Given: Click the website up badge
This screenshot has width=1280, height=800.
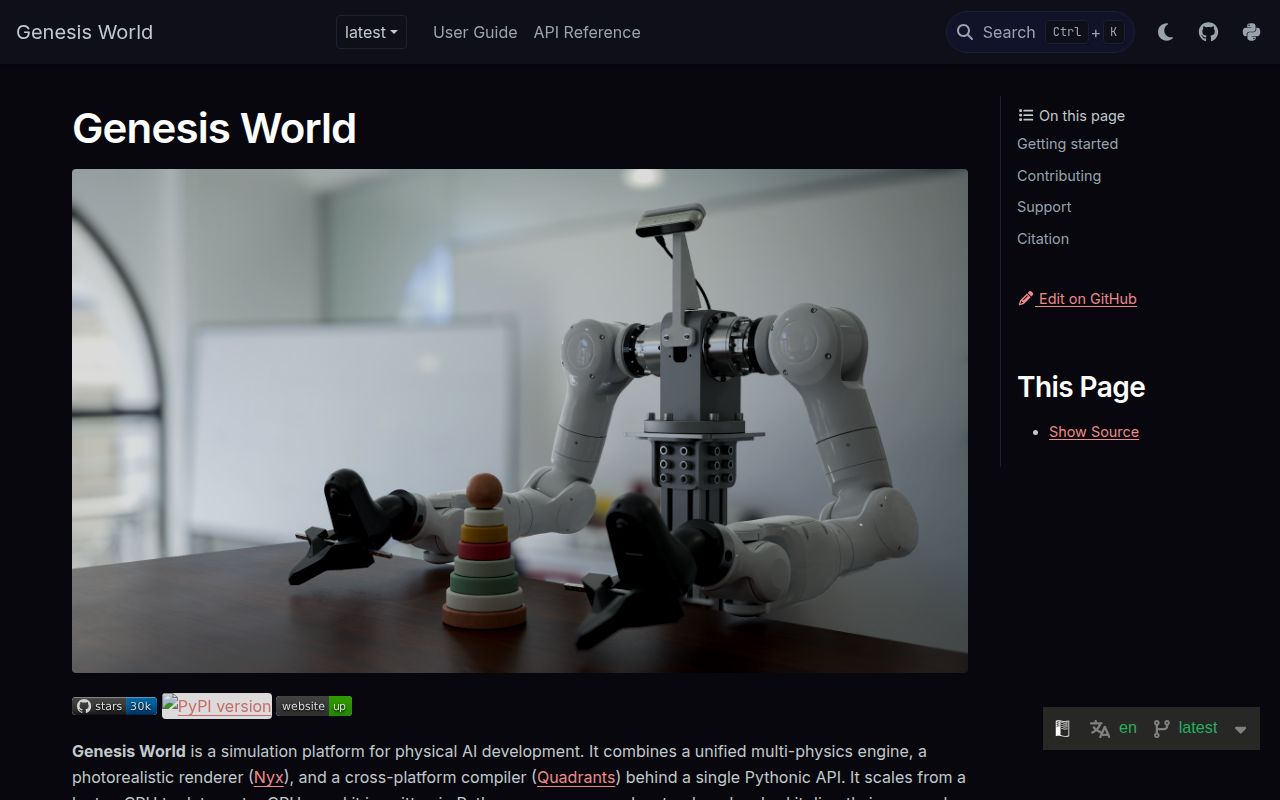Looking at the screenshot, I should (314, 706).
